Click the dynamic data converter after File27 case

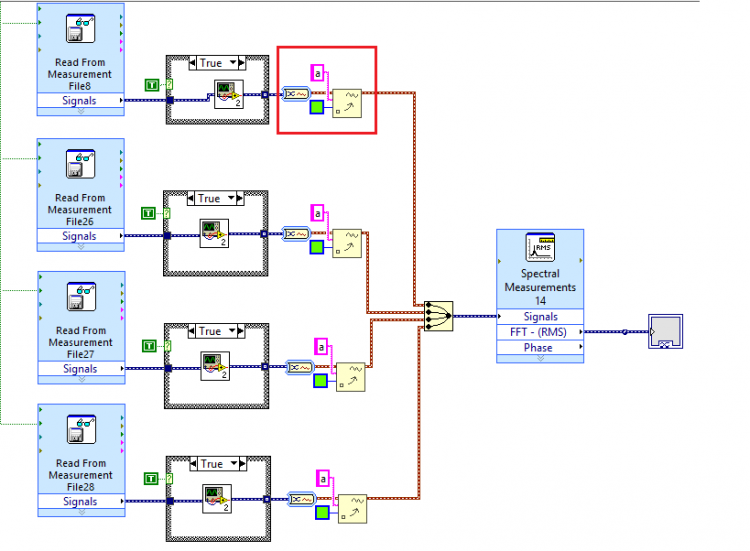(x=300, y=367)
